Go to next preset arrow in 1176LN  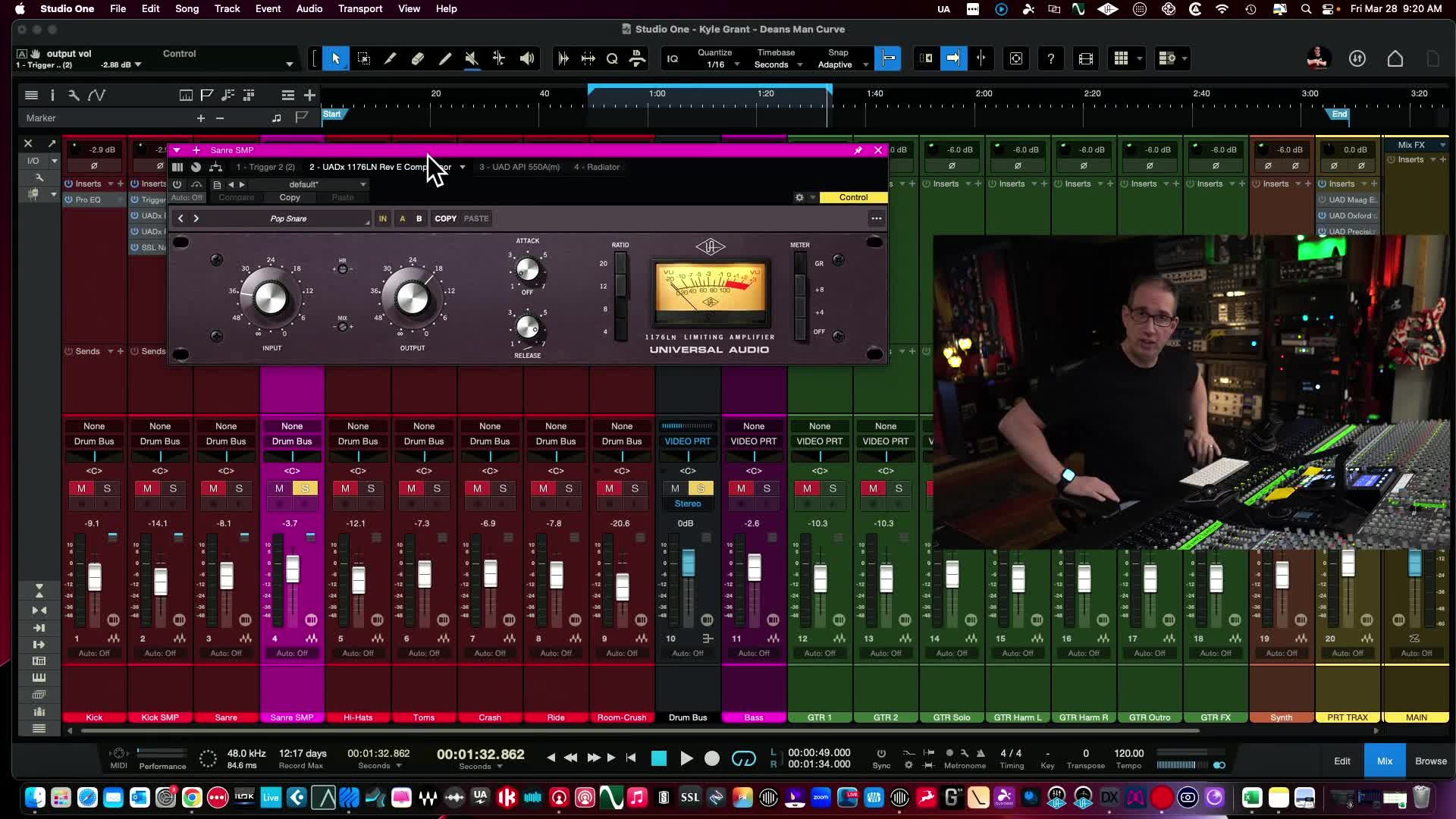[196, 218]
